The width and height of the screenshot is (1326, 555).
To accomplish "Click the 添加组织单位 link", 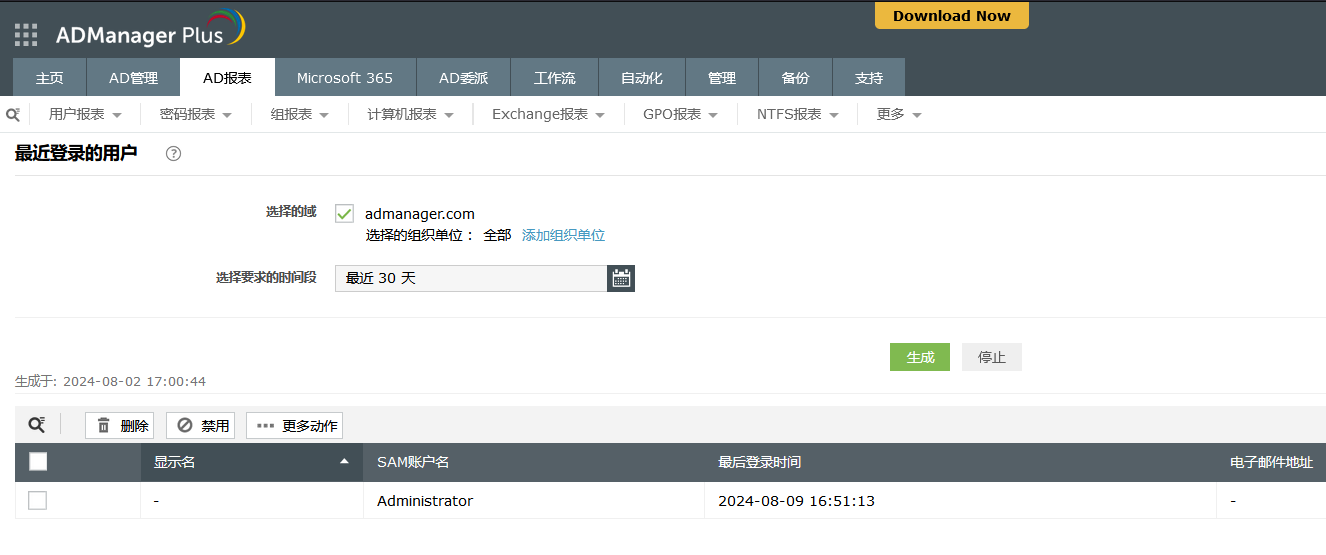I will pos(563,236).
